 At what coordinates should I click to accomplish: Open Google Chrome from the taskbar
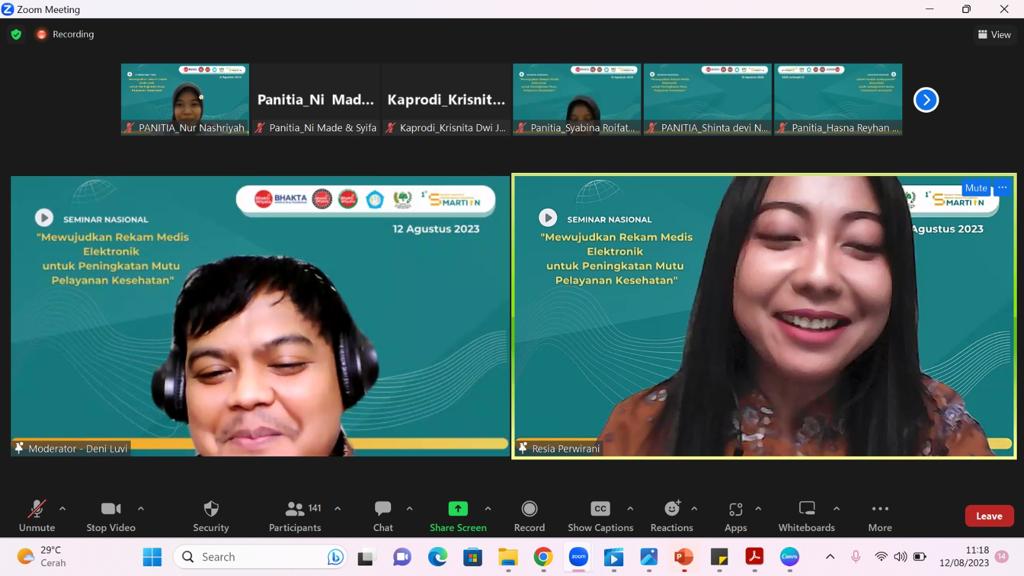(543, 557)
